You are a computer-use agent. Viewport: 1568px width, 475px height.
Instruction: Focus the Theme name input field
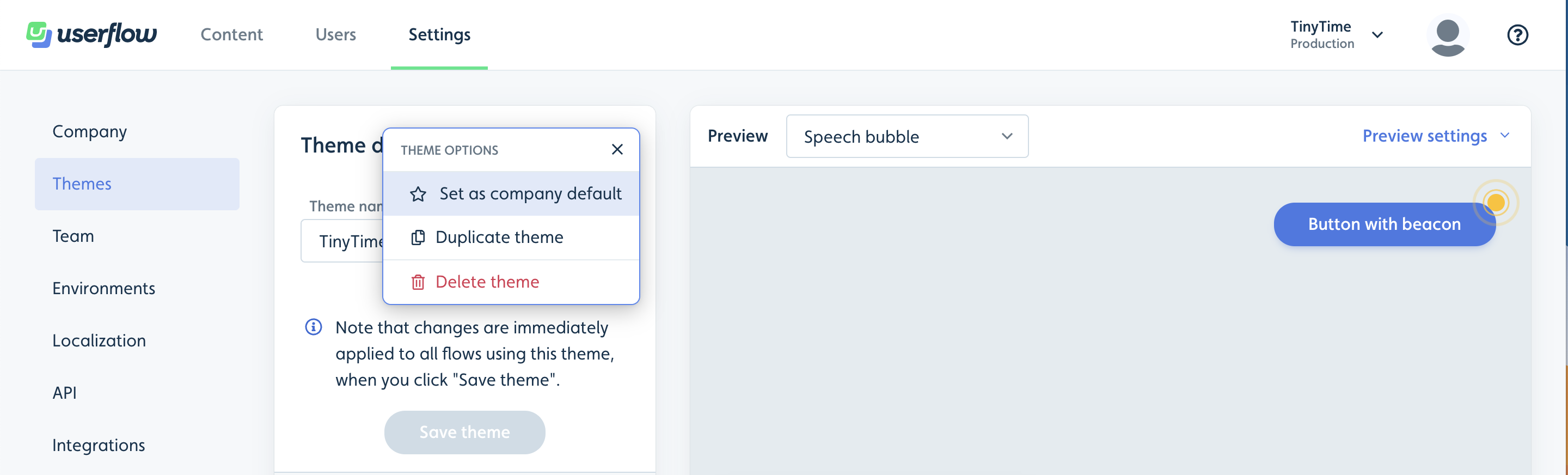[342, 241]
